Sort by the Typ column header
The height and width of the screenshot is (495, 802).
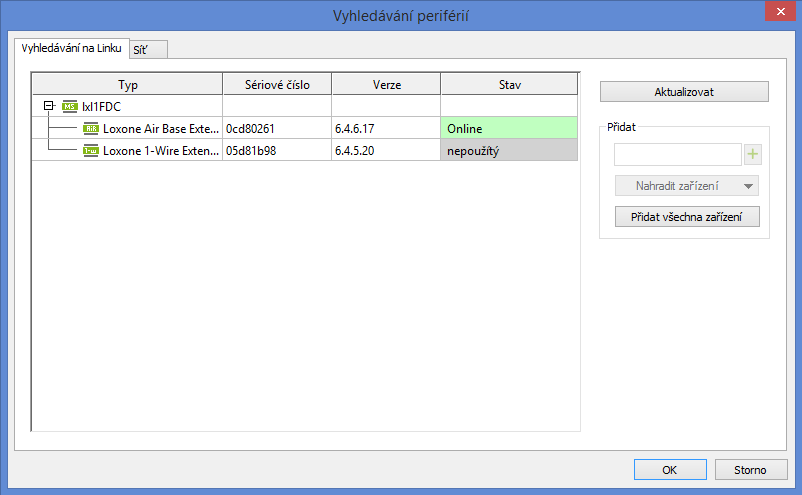click(128, 84)
